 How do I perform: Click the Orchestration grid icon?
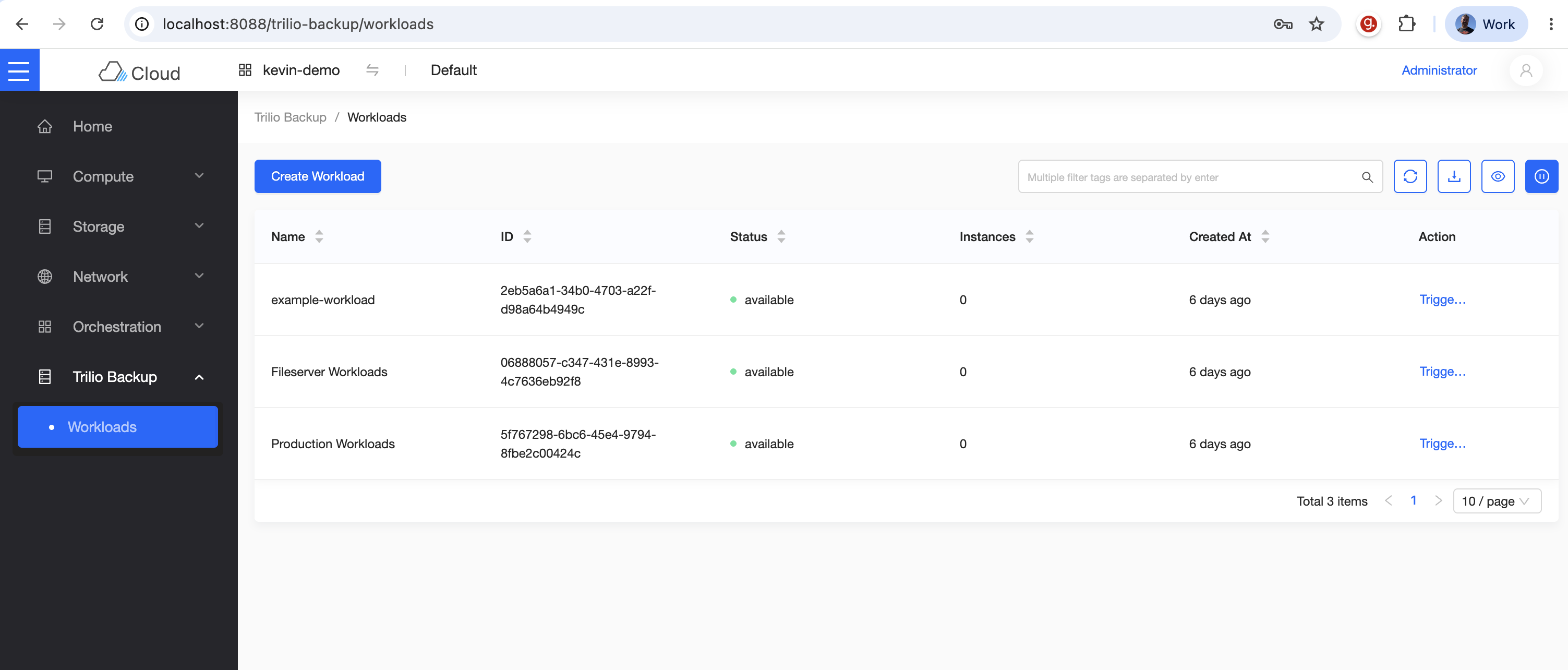[44, 327]
